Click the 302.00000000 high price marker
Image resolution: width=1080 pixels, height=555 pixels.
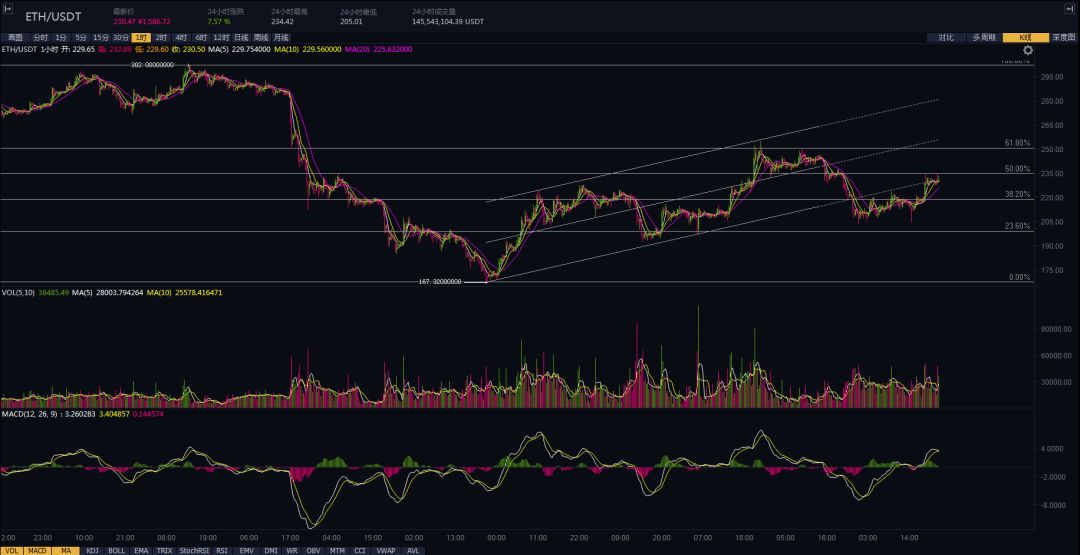[152, 65]
